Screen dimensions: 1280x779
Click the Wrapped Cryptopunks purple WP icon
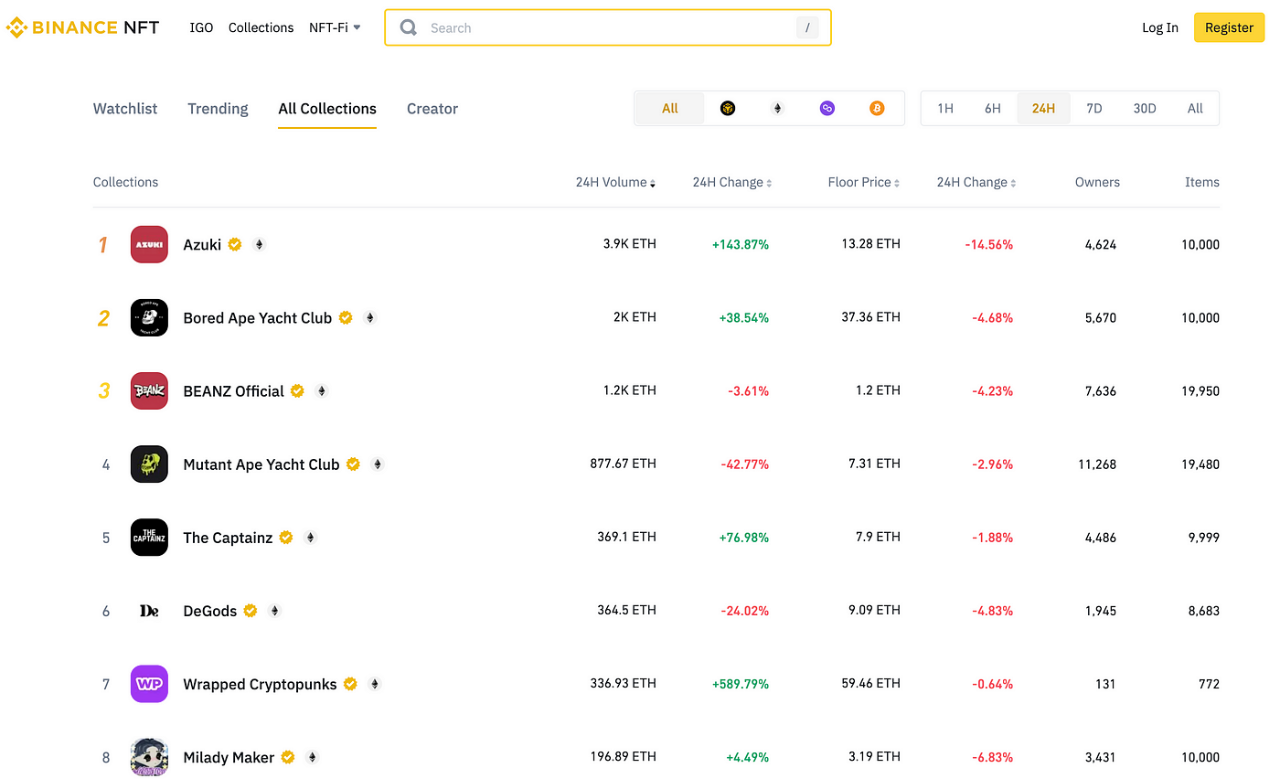(149, 684)
